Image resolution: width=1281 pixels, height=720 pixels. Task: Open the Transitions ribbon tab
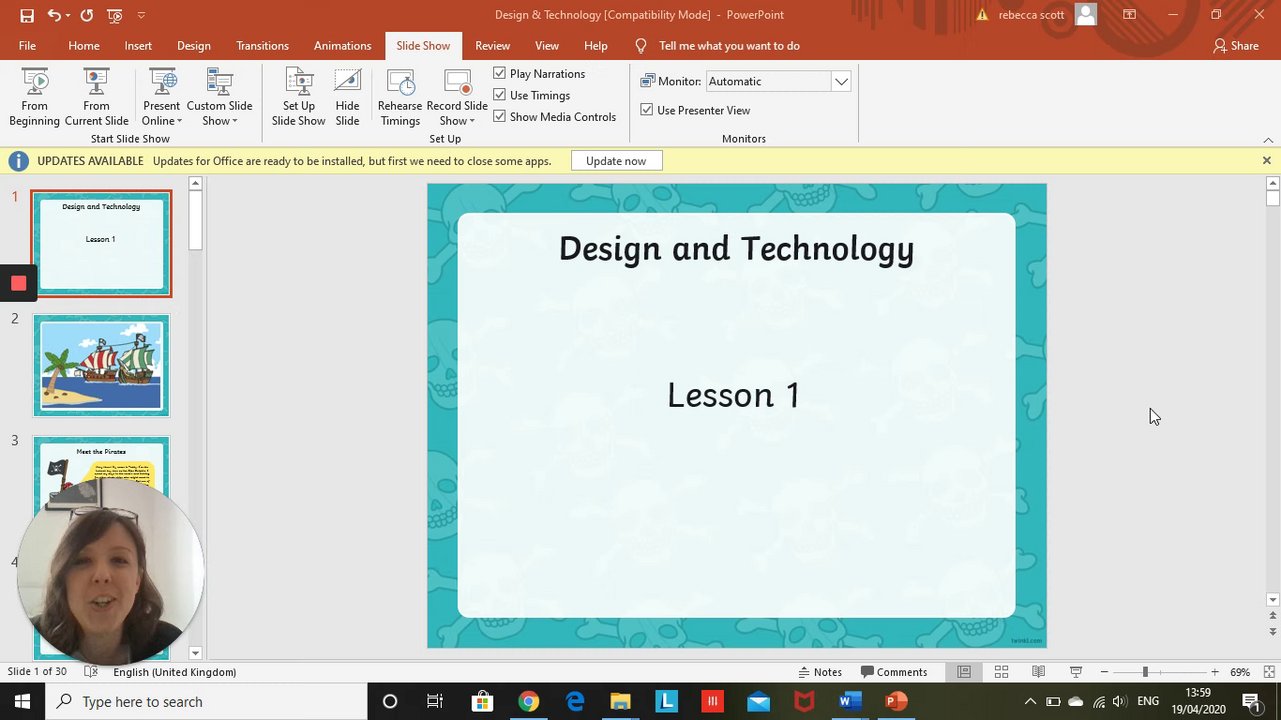coord(262,46)
